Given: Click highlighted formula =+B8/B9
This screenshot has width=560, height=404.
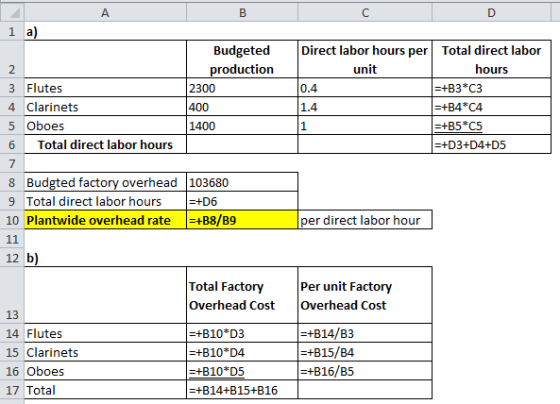Looking at the screenshot, I should click(x=242, y=220).
